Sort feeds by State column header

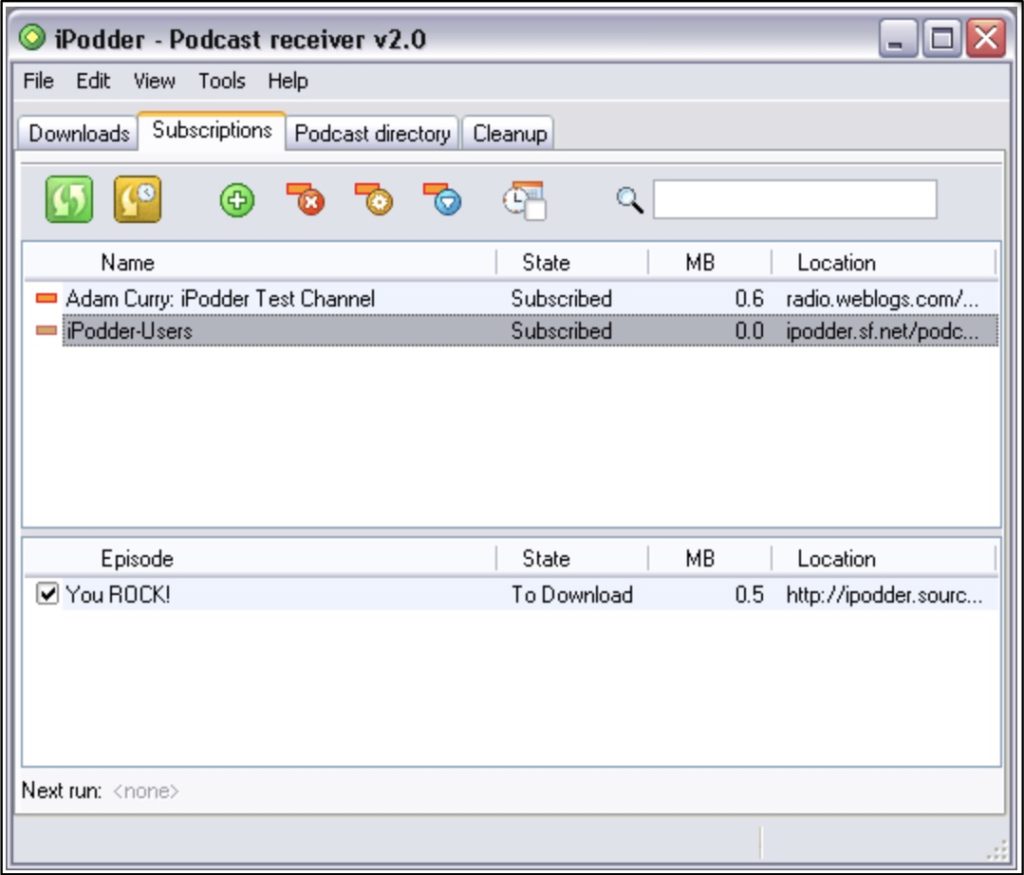pos(572,262)
